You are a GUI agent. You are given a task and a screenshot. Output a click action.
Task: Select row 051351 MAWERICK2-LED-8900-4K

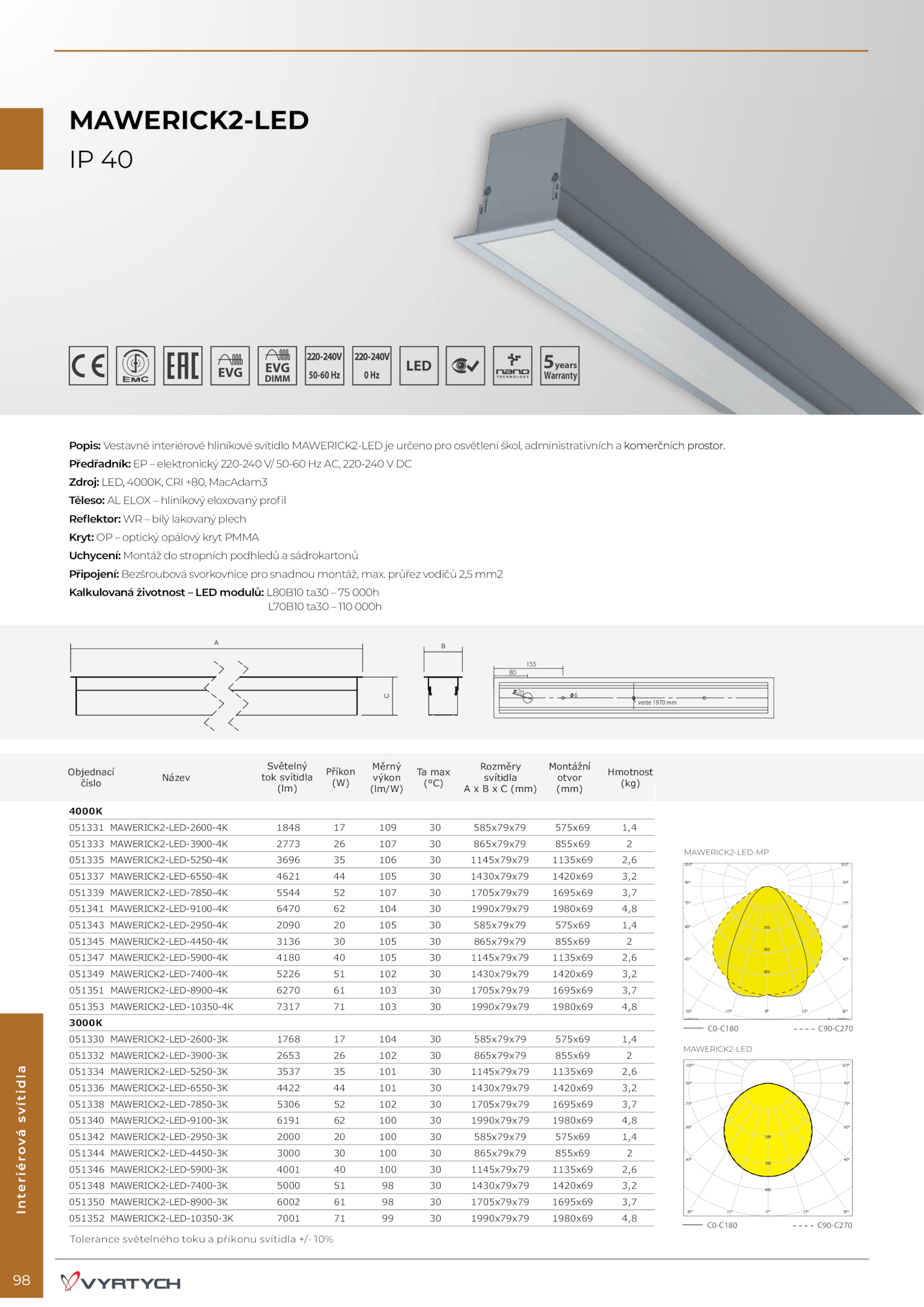pos(362,990)
